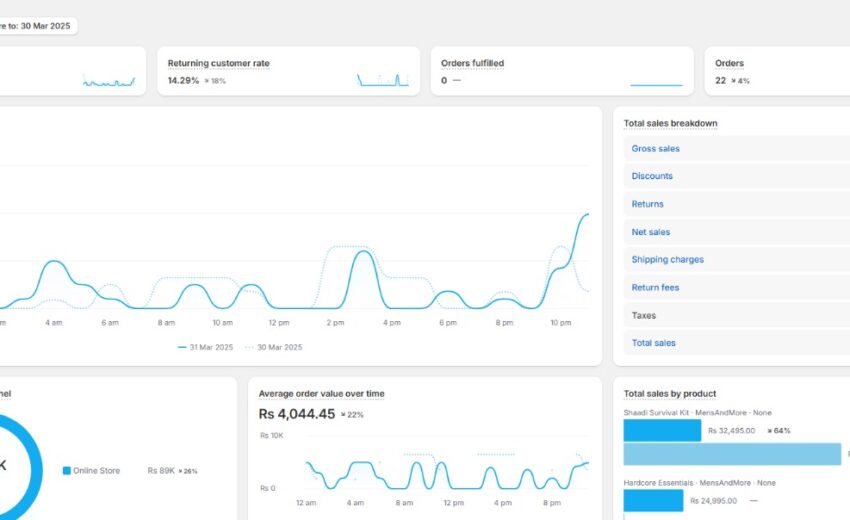Open Returns in sales breakdown

coord(647,204)
